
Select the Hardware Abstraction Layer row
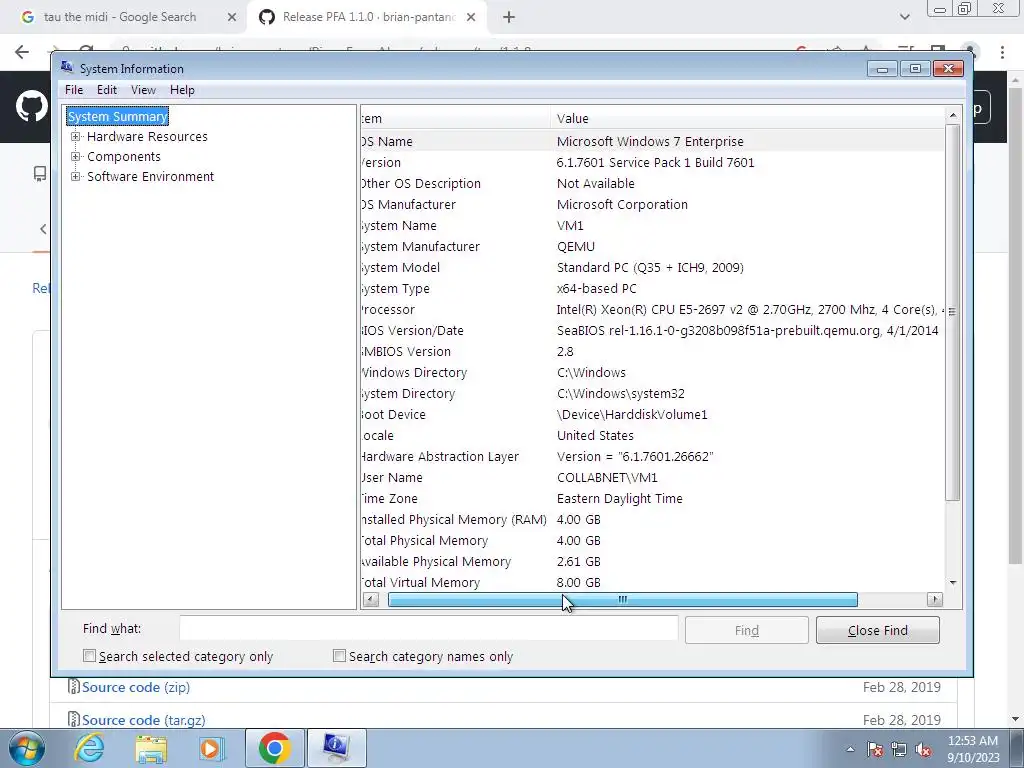coord(652,456)
